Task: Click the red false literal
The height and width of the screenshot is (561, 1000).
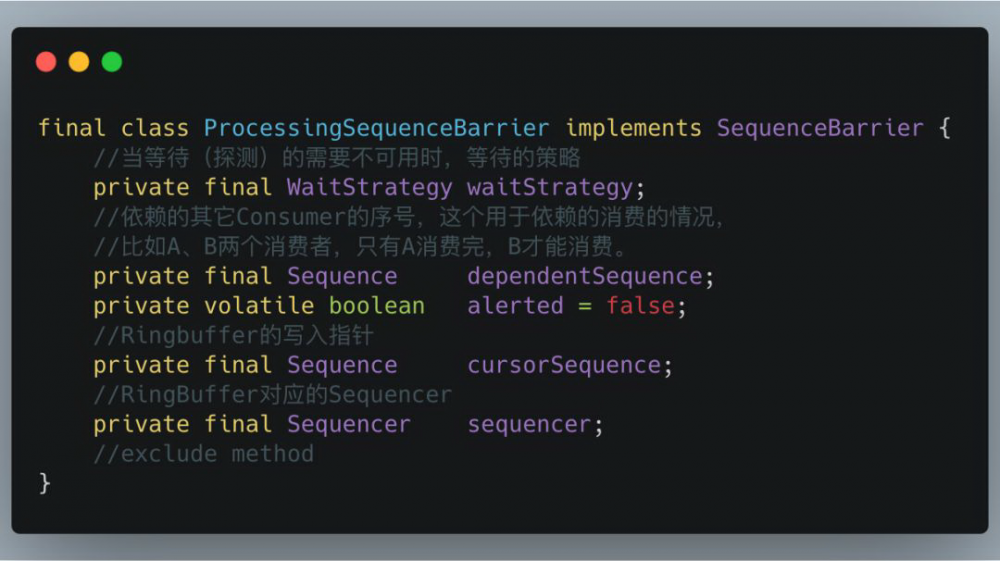Action: coord(640,306)
